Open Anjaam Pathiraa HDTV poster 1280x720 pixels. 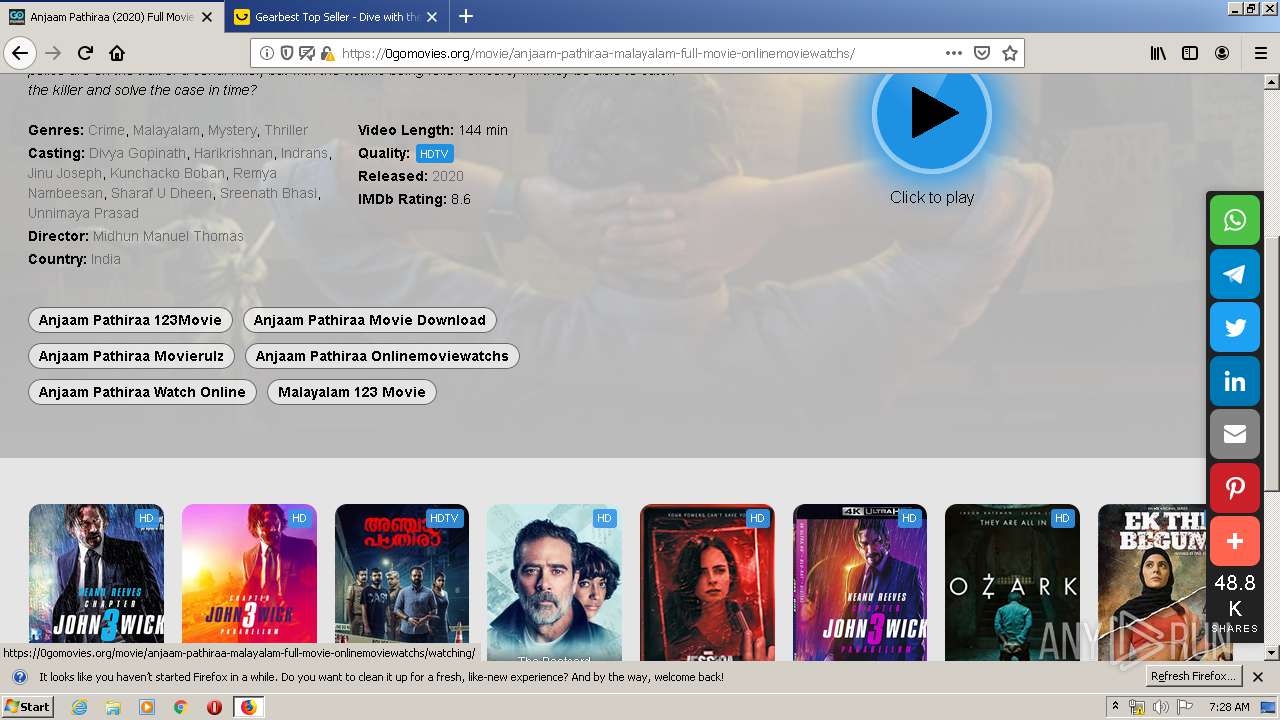point(402,582)
